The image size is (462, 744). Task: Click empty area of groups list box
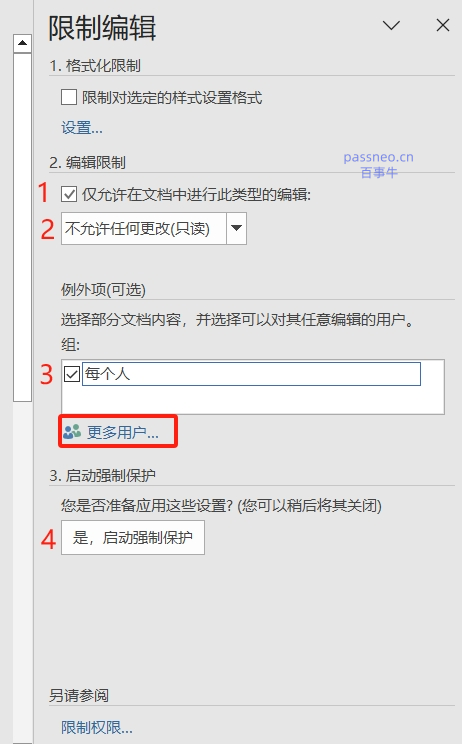coord(253,400)
